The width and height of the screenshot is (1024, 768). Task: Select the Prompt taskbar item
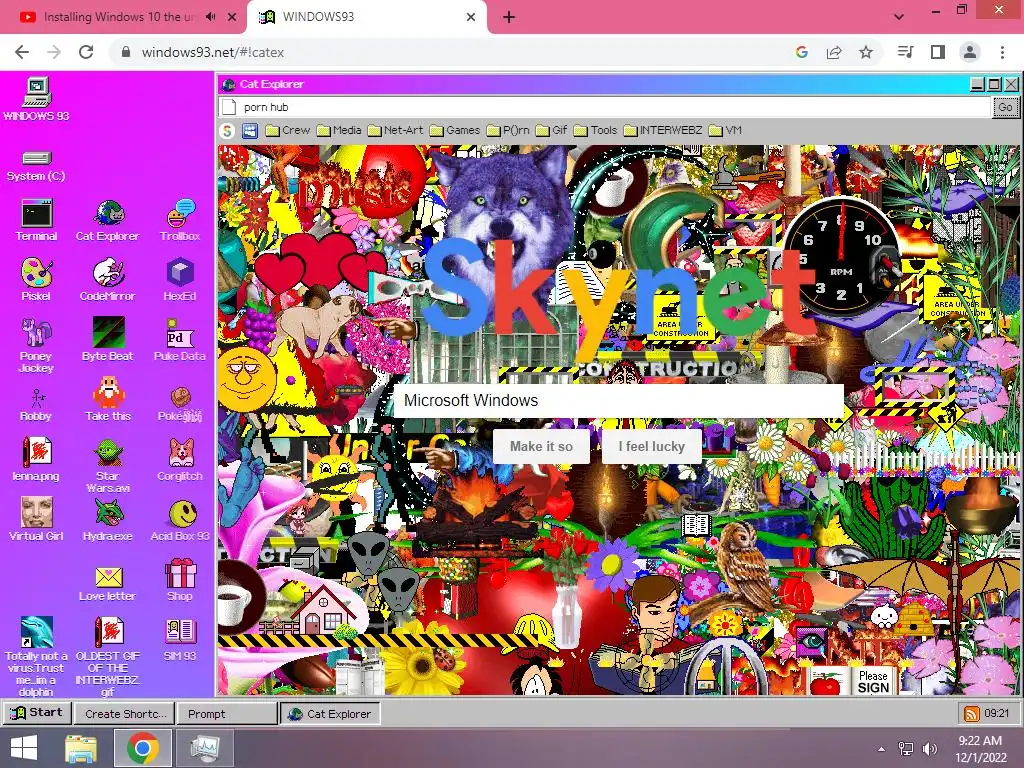tap(227, 714)
